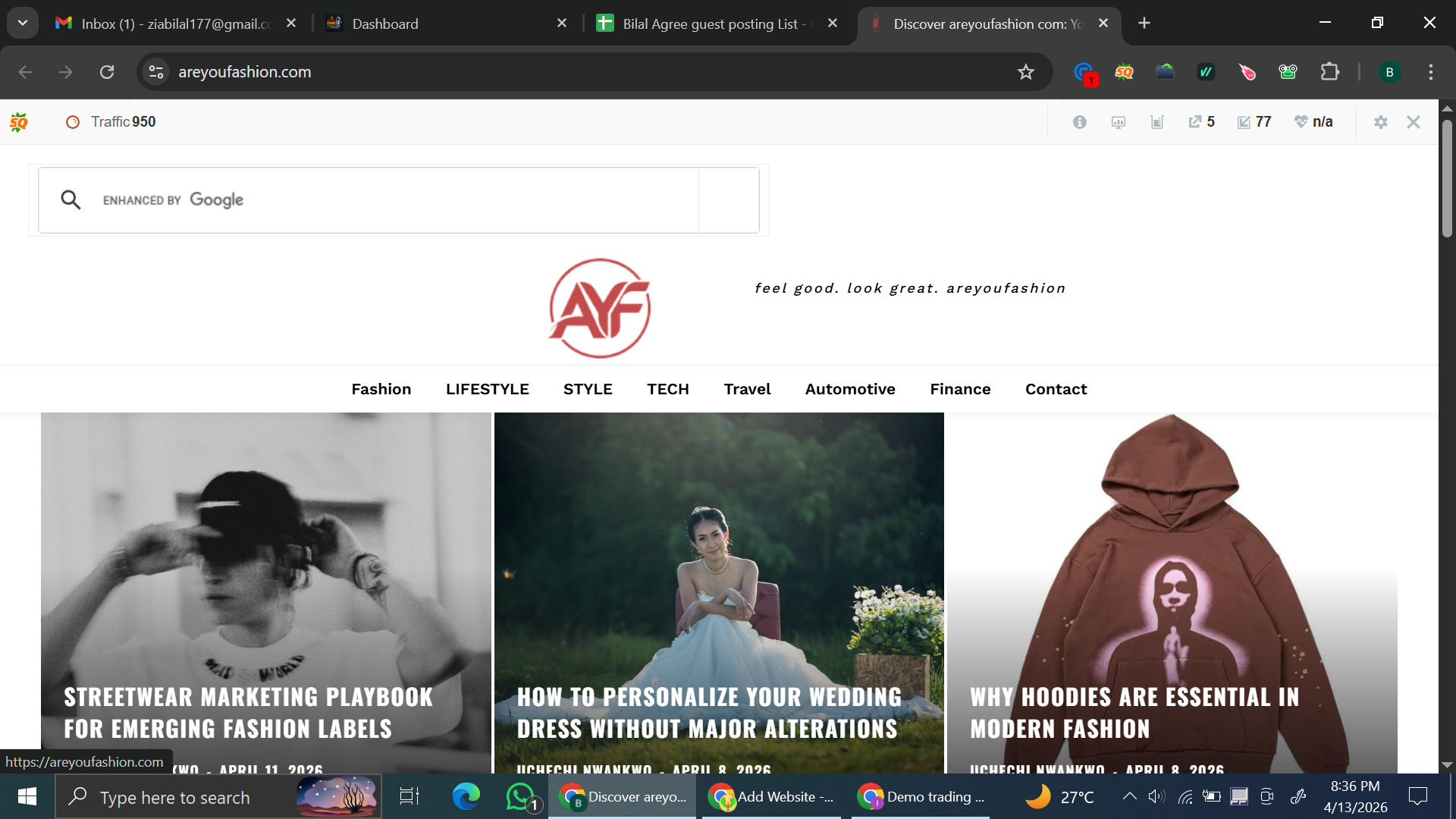Screen dimensions: 1456x819
Task: Click the search magnifier icon
Action: point(71,199)
